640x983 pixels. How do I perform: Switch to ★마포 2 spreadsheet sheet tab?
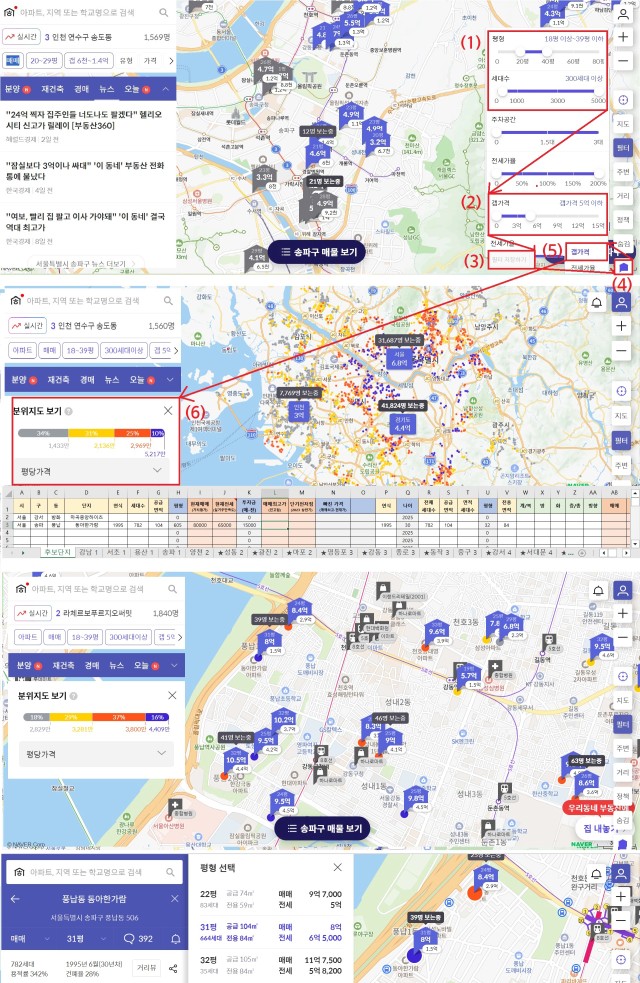(300, 552)
